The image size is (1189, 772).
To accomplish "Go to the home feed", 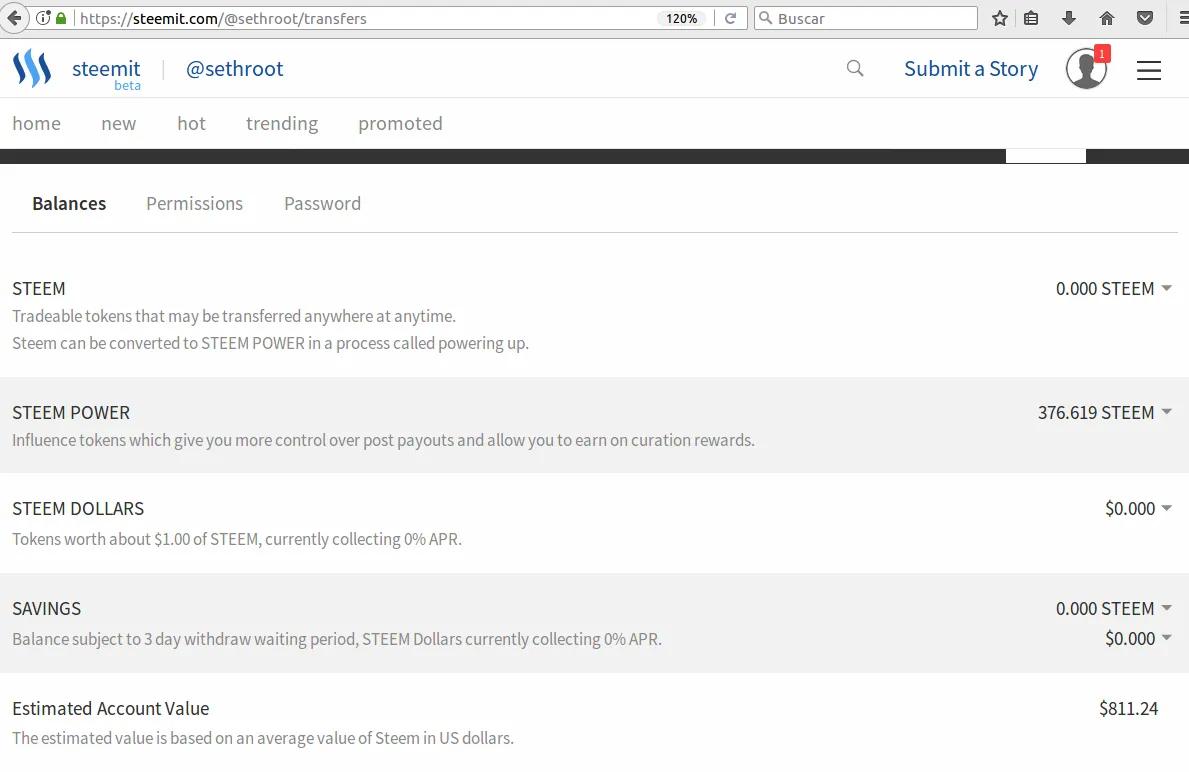I will [36, 124].
